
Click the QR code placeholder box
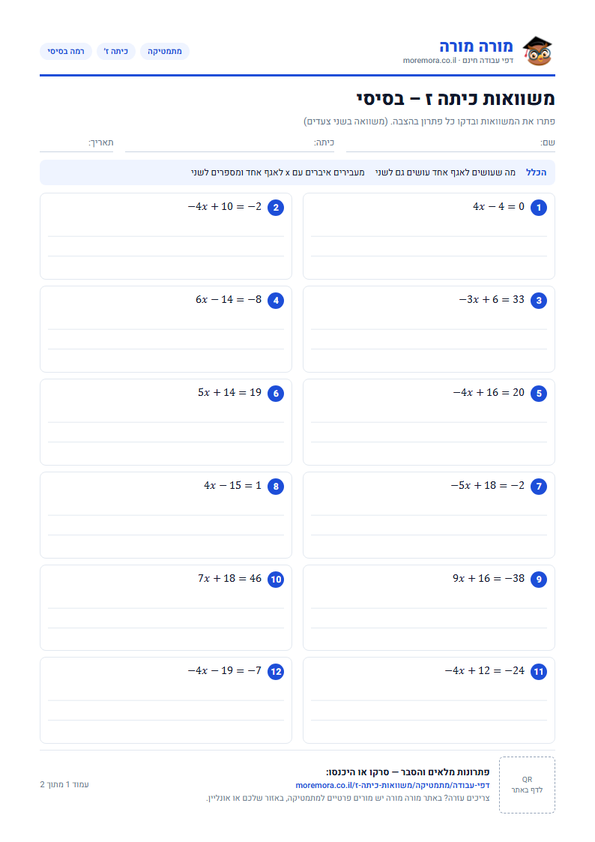tap(527, 785)
